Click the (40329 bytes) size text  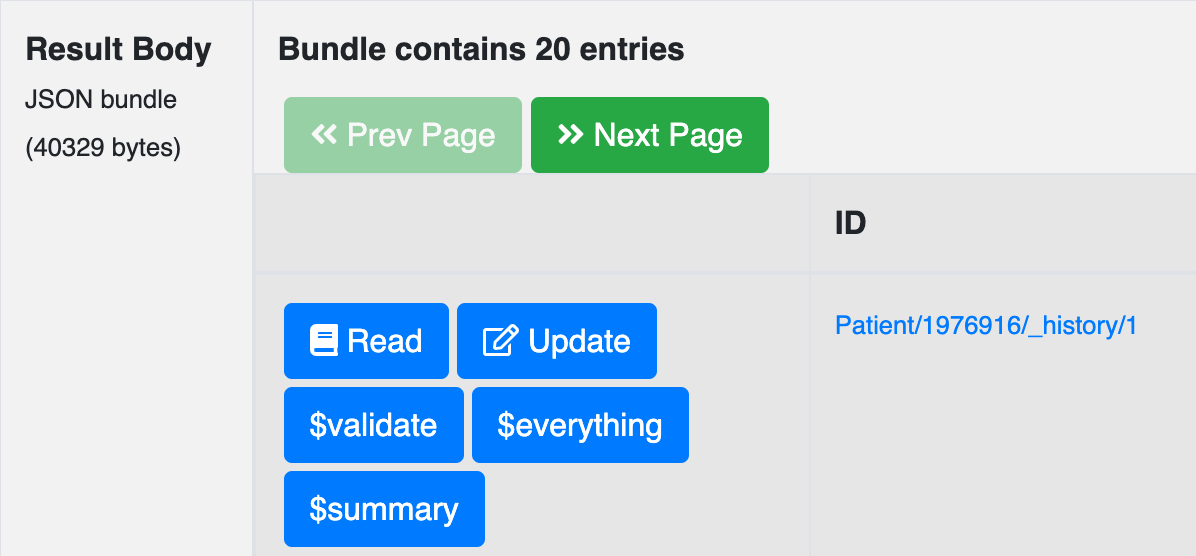(x=103, y=148)
